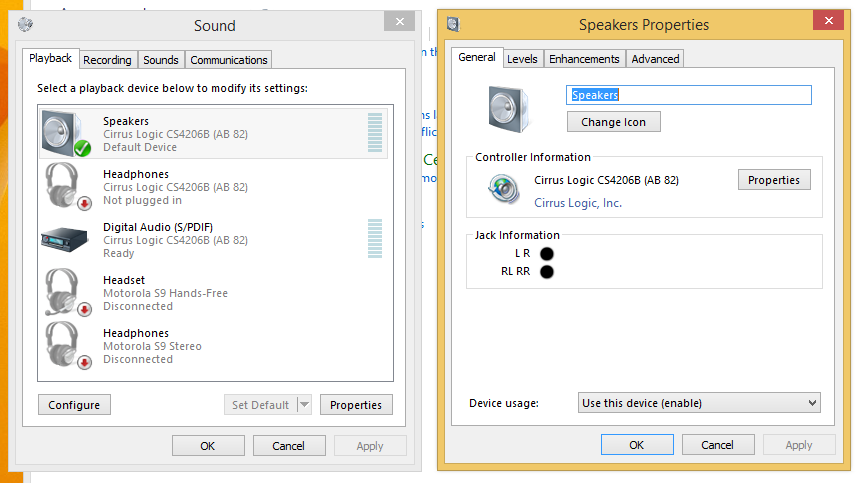
Task: Close the Sound window
Action: [400, 21]
